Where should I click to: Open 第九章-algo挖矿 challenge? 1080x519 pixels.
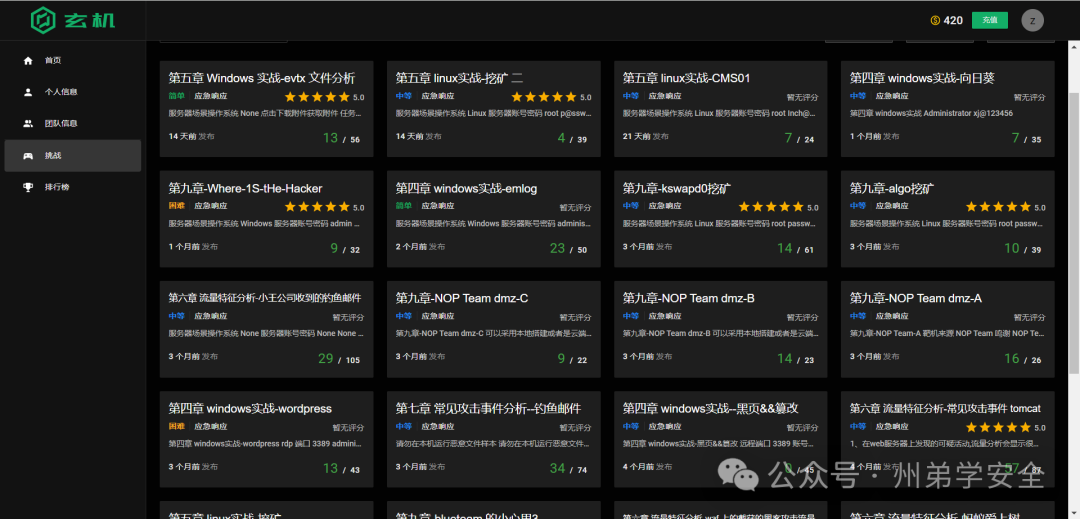tap(948, 219)
